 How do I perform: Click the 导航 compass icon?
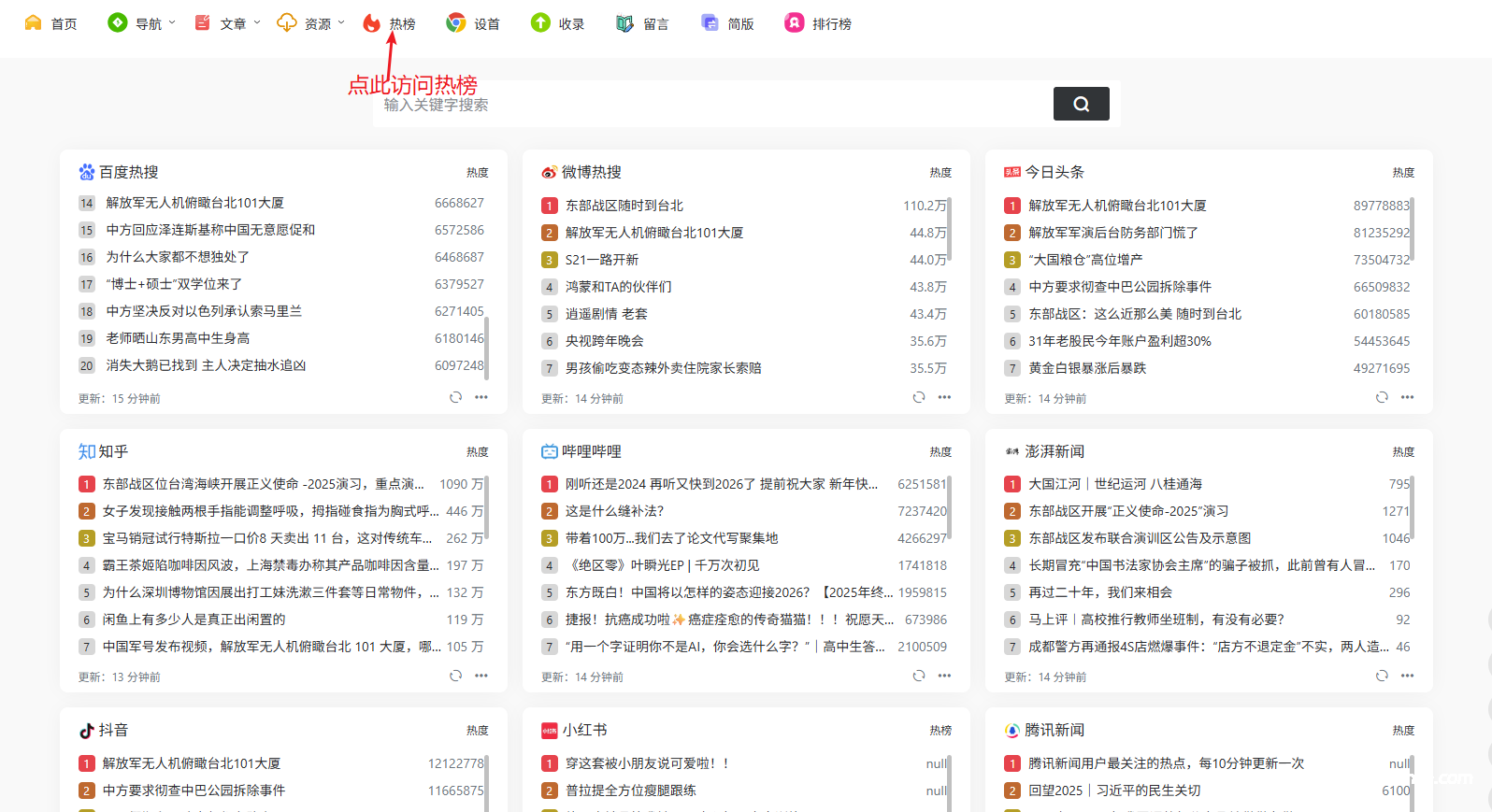[x=117, y=22]
